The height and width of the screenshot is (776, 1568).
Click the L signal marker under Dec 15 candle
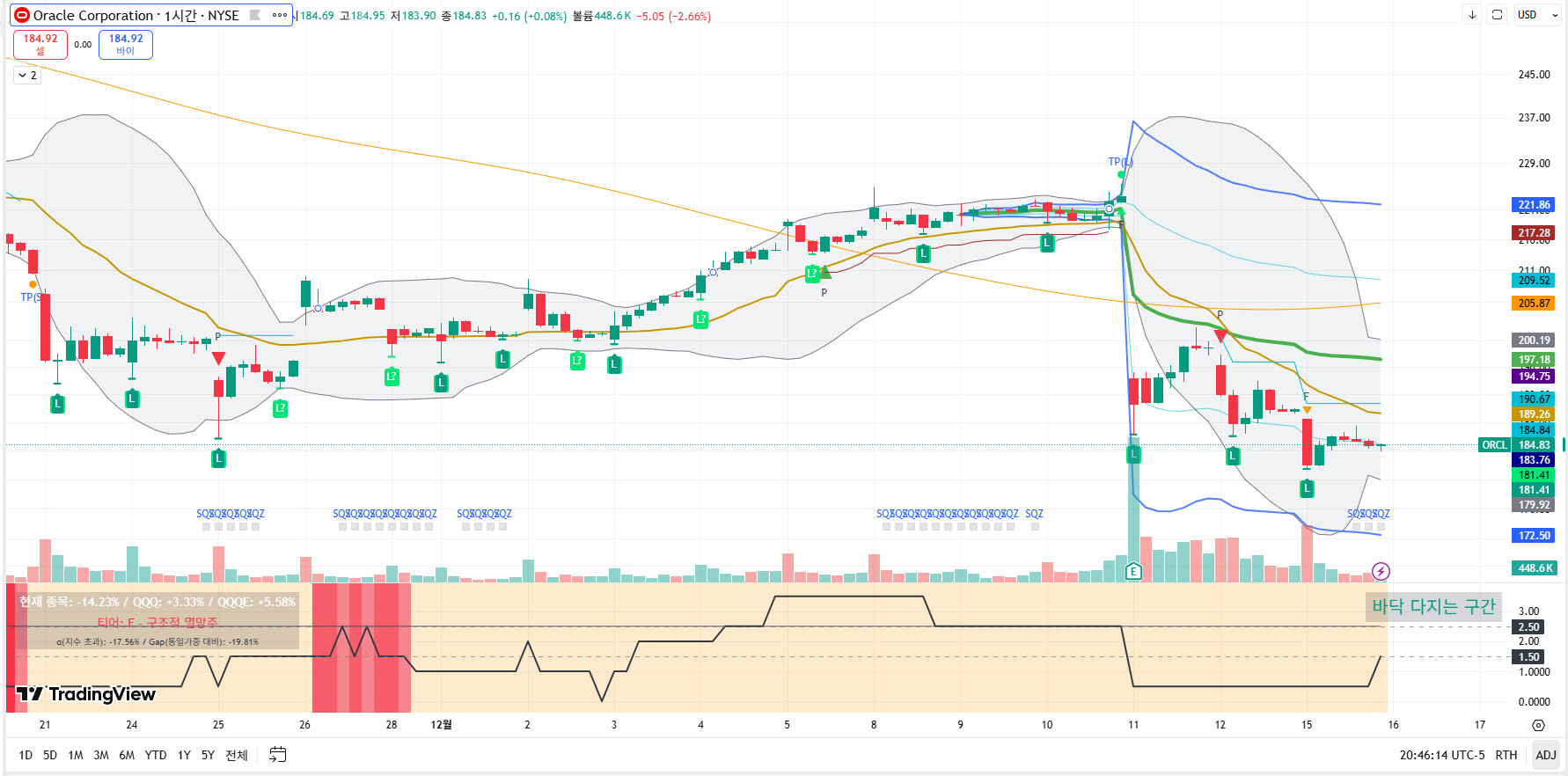tap(1307, 488)
